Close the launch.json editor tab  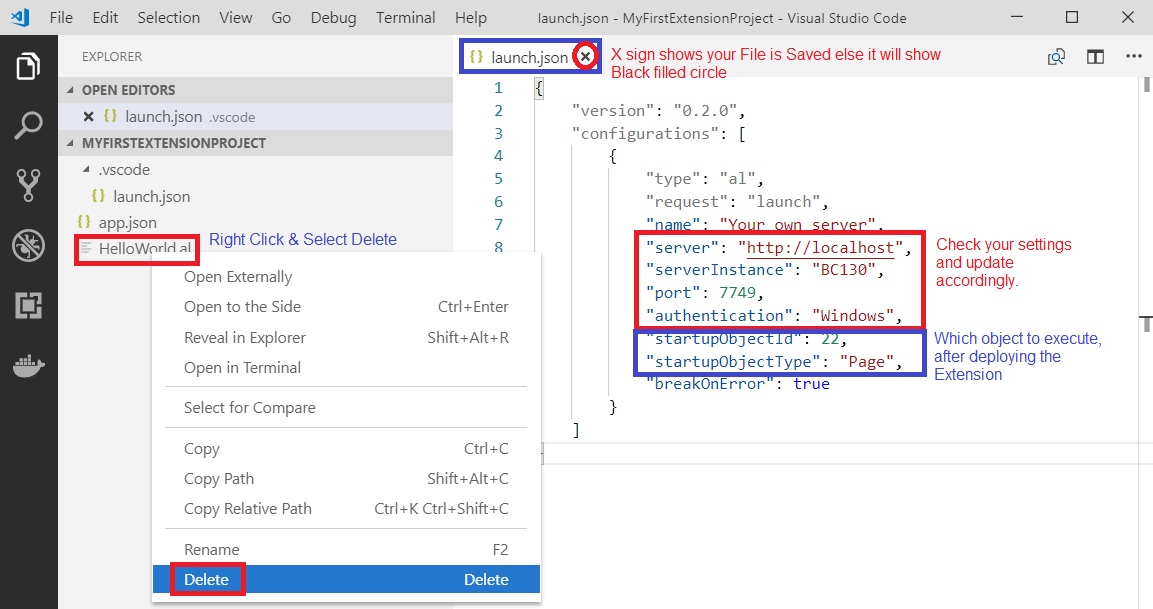pyautogui.click(x=586, y=57)
